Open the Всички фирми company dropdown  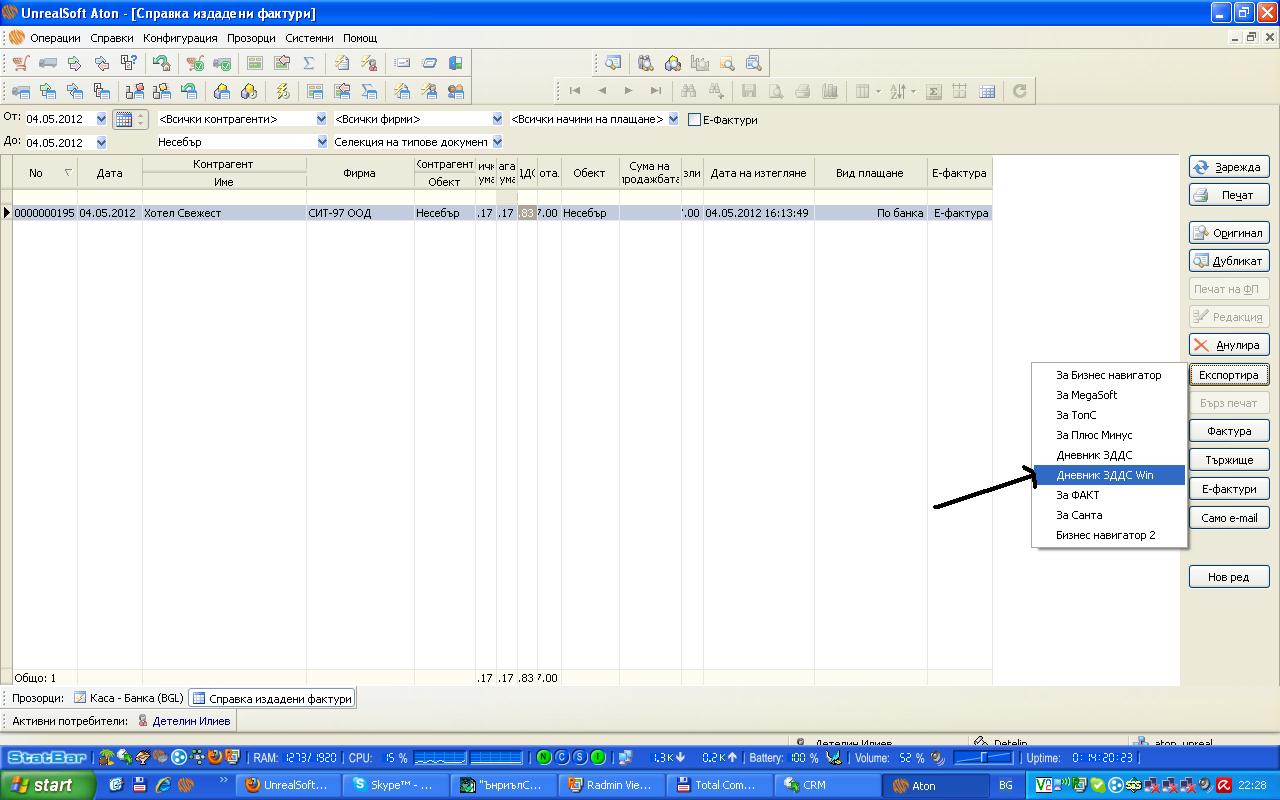pyautogui.click(x=497, y=119)
